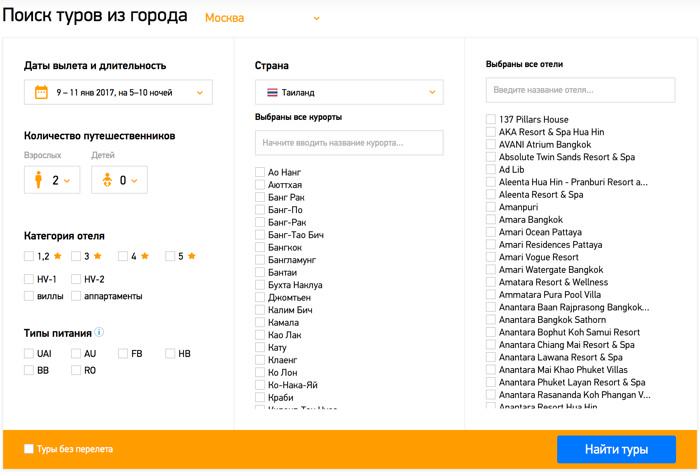700x472 pixels.
Task: Select Anantara Mai Khao Phuket Villas
Action: (491, 369)
